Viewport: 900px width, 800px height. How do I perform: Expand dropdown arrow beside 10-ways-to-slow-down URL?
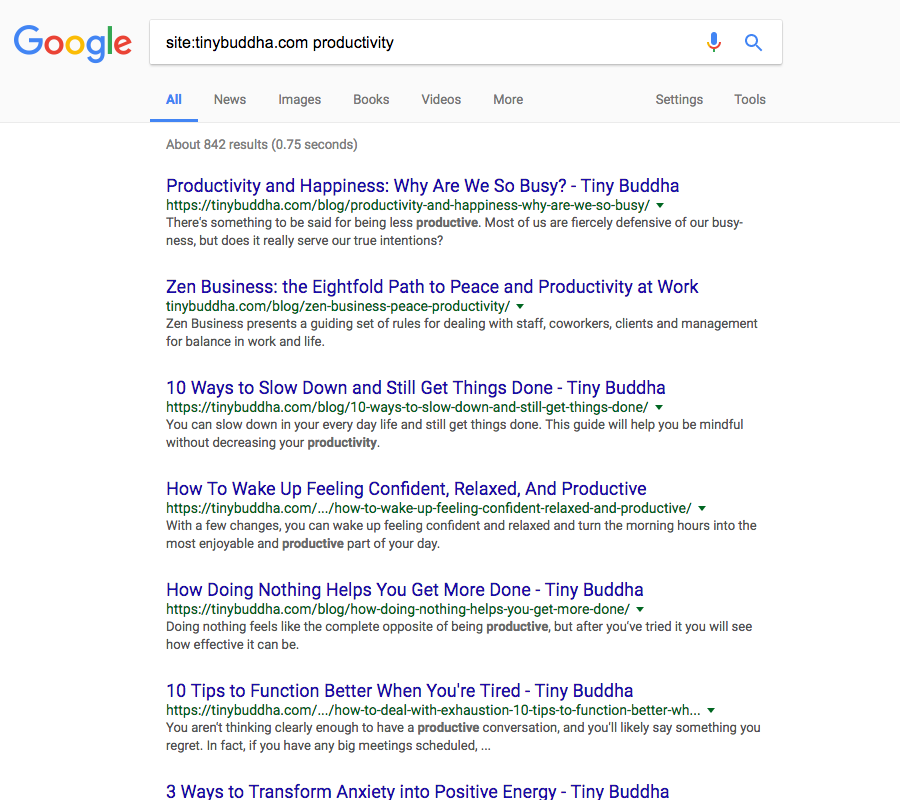click(659, 407)
